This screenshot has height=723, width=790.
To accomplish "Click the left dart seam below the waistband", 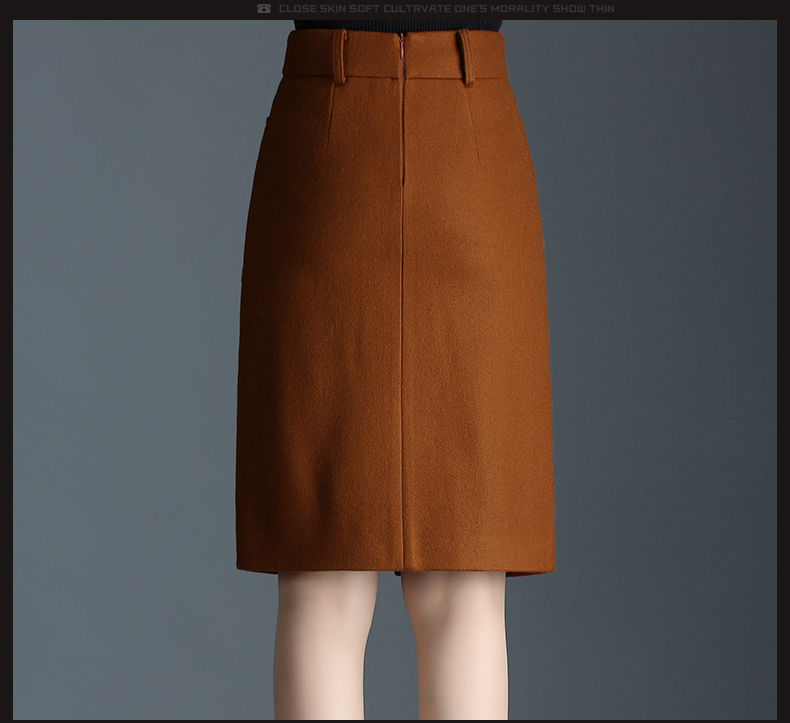I will (330, 112).
